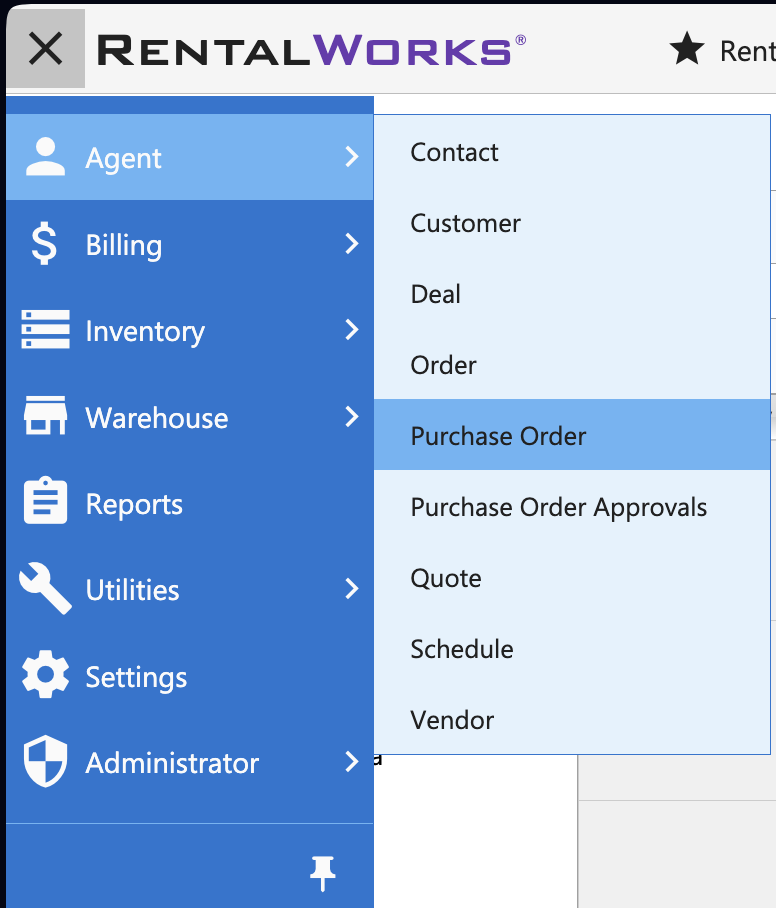Open the Inventory menu label

145,332
